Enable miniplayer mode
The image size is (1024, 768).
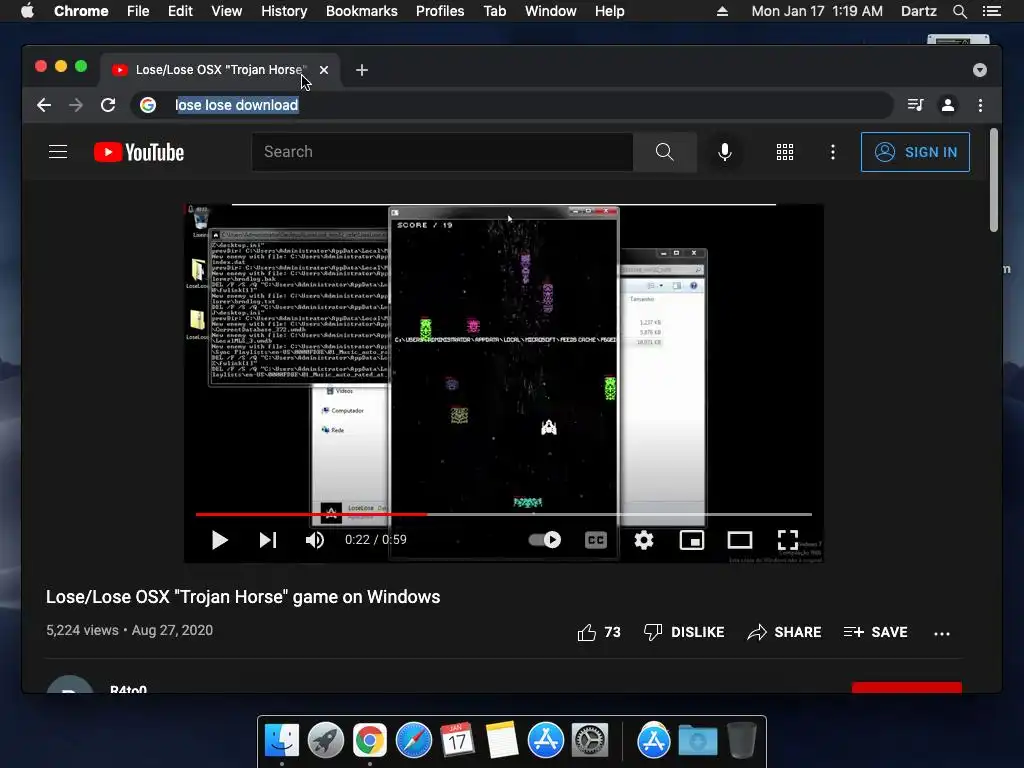(692, 540)
